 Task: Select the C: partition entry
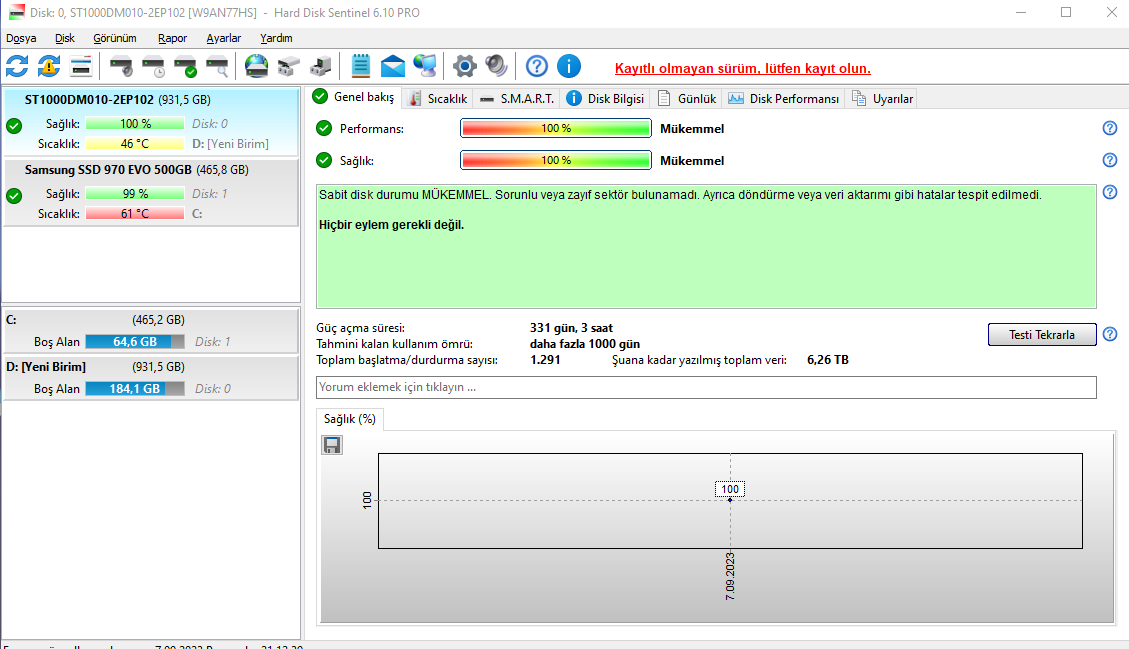[x=150, y=331]
